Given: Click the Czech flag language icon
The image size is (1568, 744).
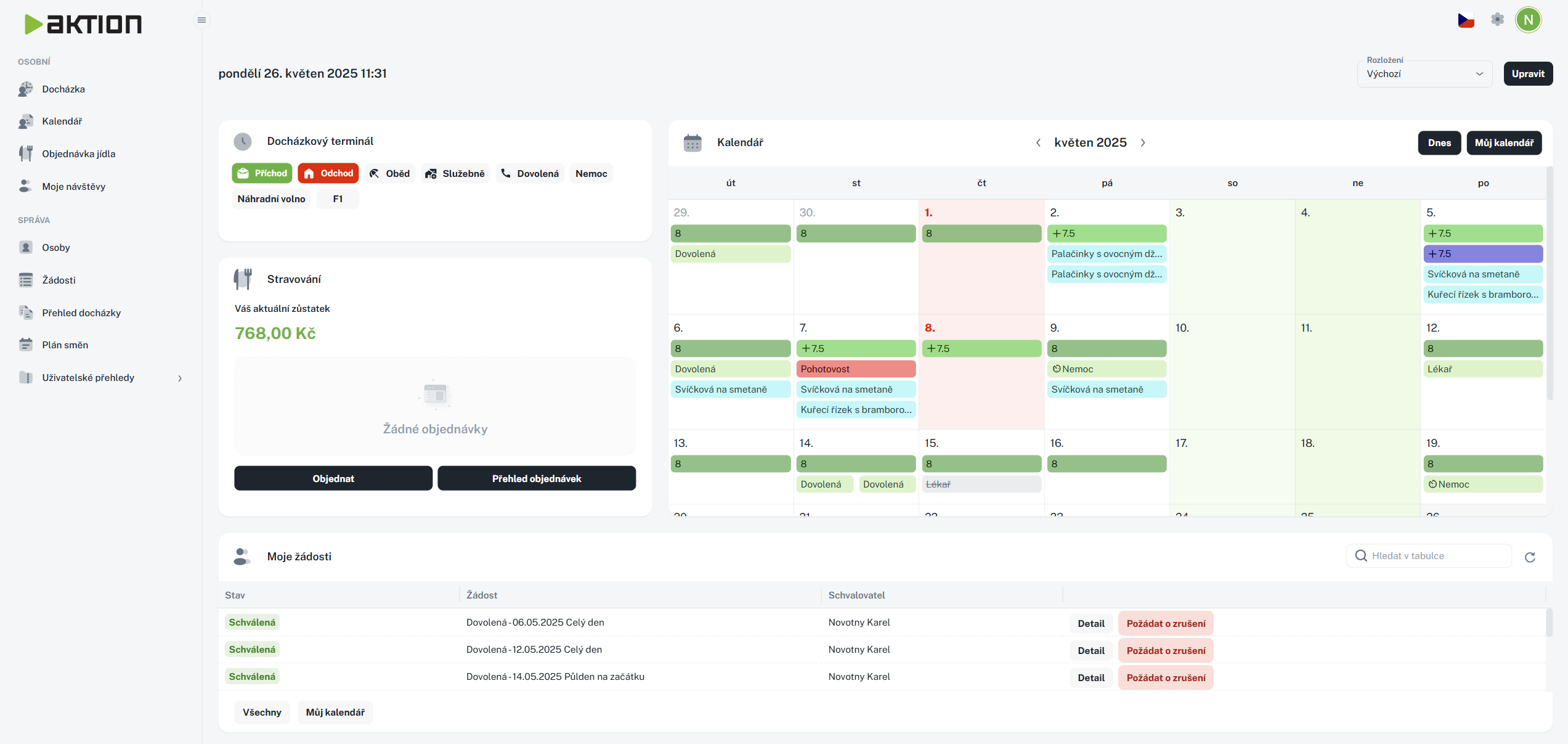Looking at the screenshot, I should (x=1466, y=20).
